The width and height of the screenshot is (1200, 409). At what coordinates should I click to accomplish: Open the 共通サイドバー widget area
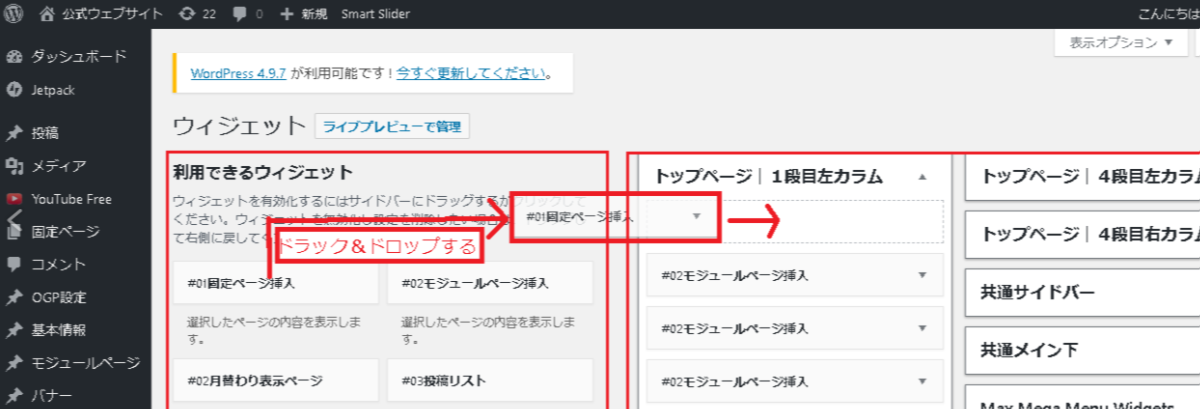click(1080, 293)
